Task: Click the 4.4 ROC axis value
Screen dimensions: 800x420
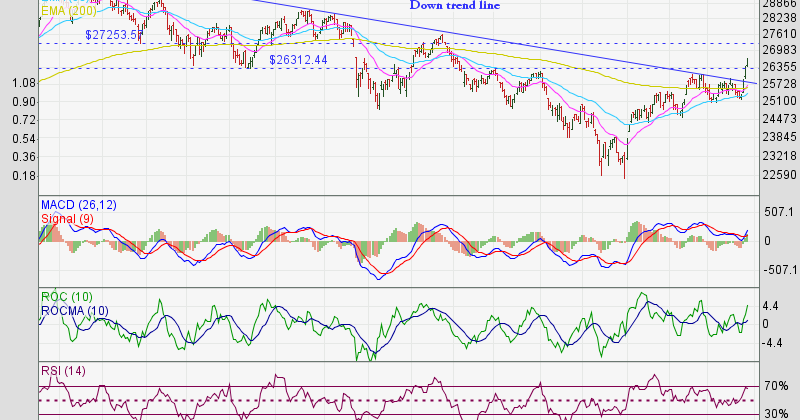Action: pos(770,306)
